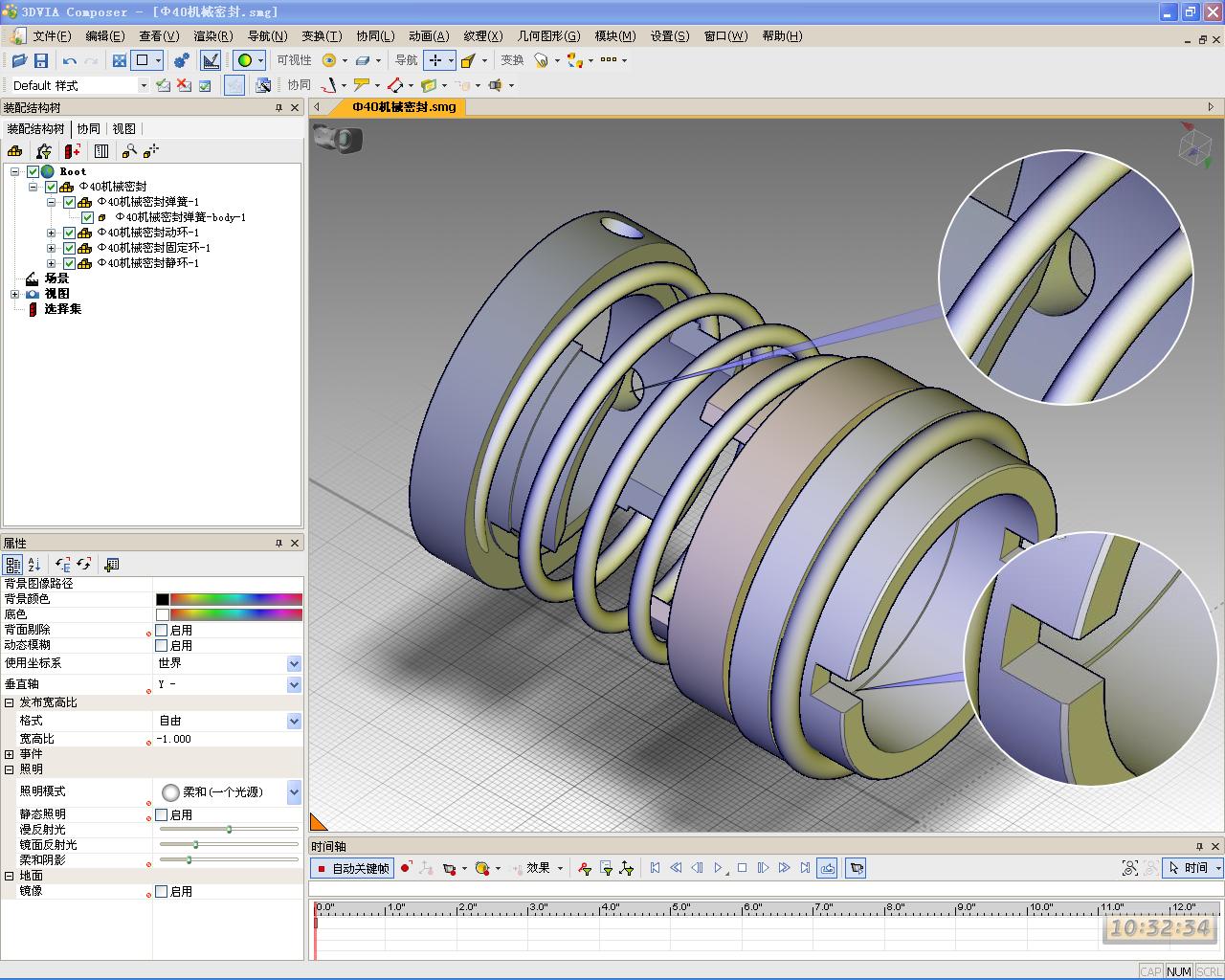This screenshot has width=1225, height=980.
Task: Uncheck the Φ40机械密封弹簧-body-1 checkbox
Action: coord(87,217)
